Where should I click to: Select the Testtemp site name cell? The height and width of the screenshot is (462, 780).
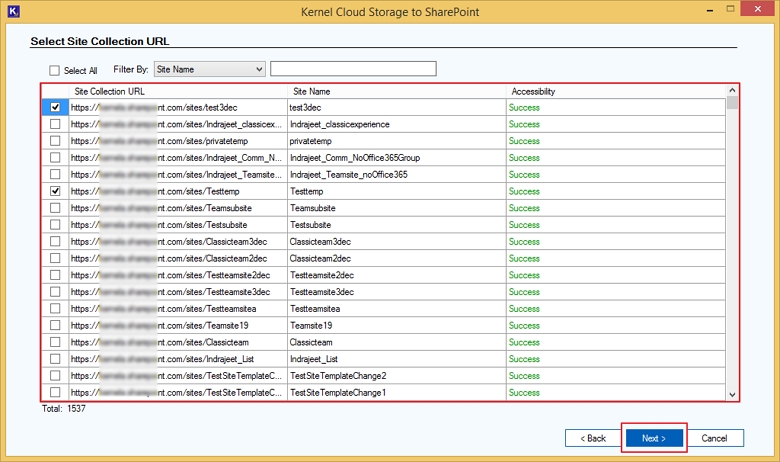396,191
